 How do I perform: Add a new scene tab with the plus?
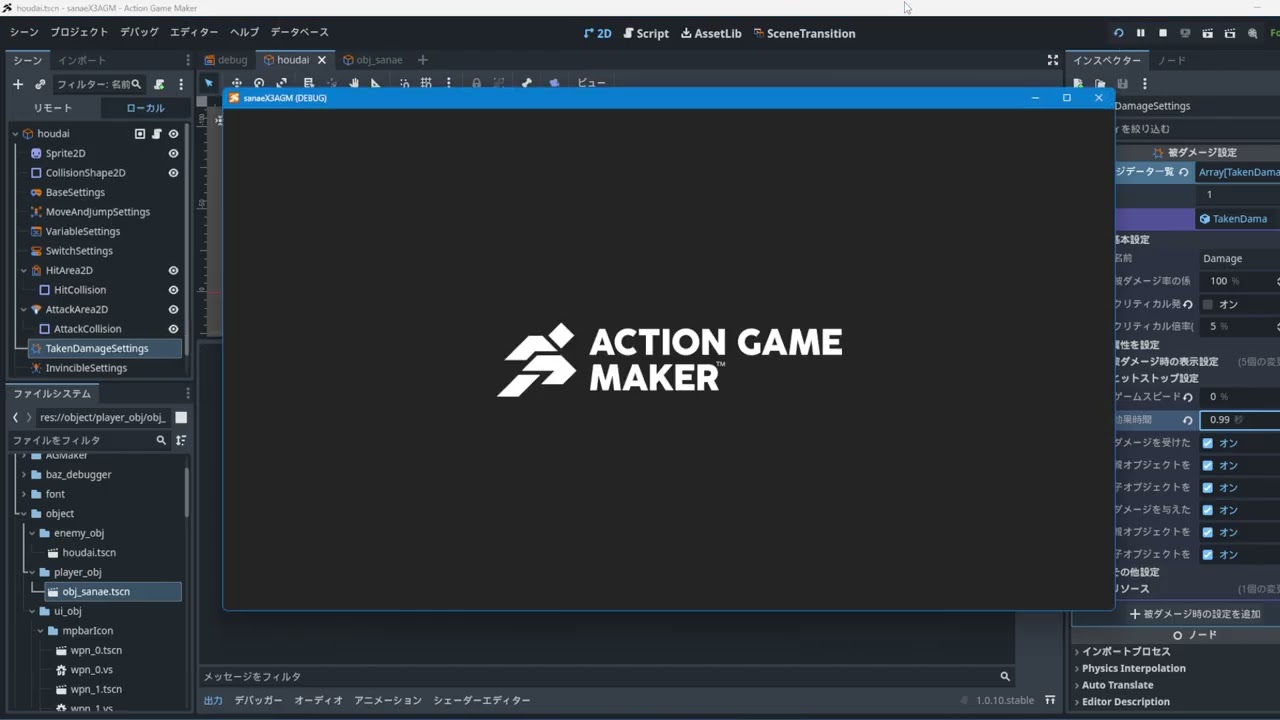coord(422,60)
